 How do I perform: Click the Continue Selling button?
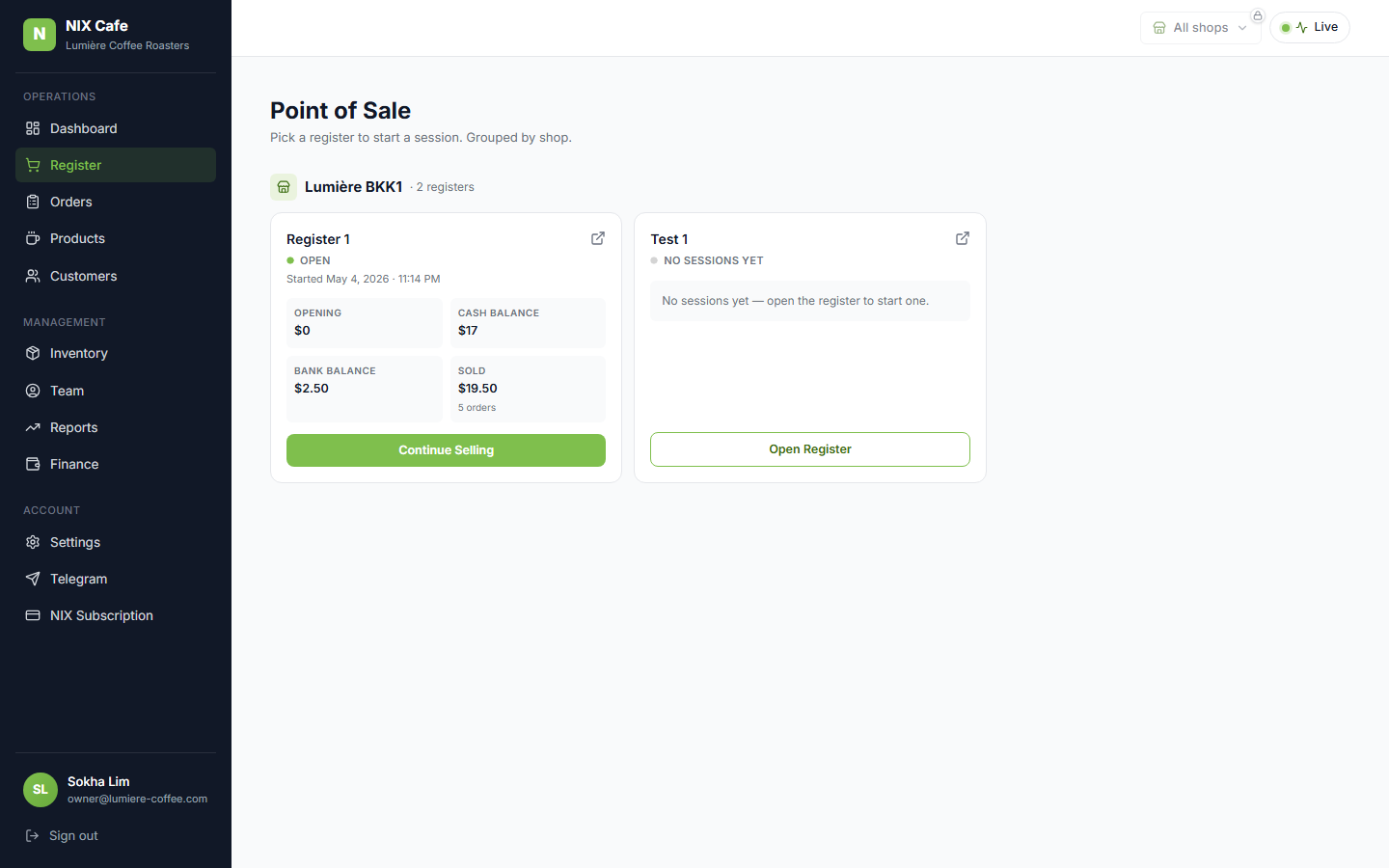click(x=446, y=450)
